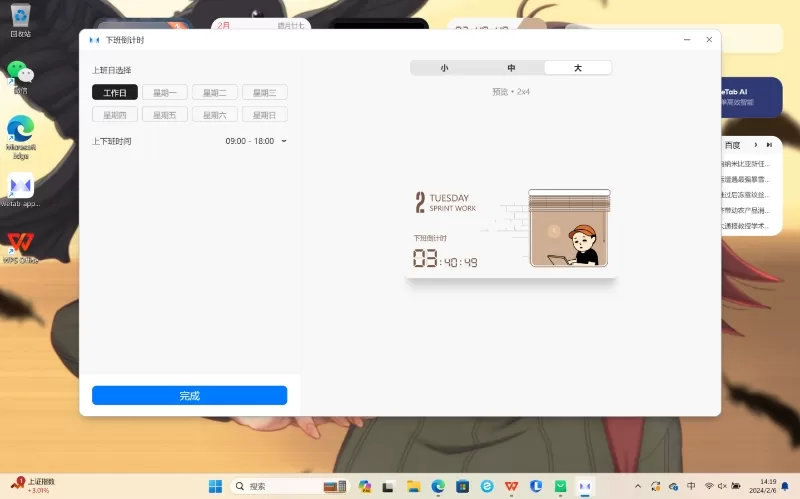Open WeChat desktop icon
Viewport: 800px width, 499px height.
tap(20, 74)
